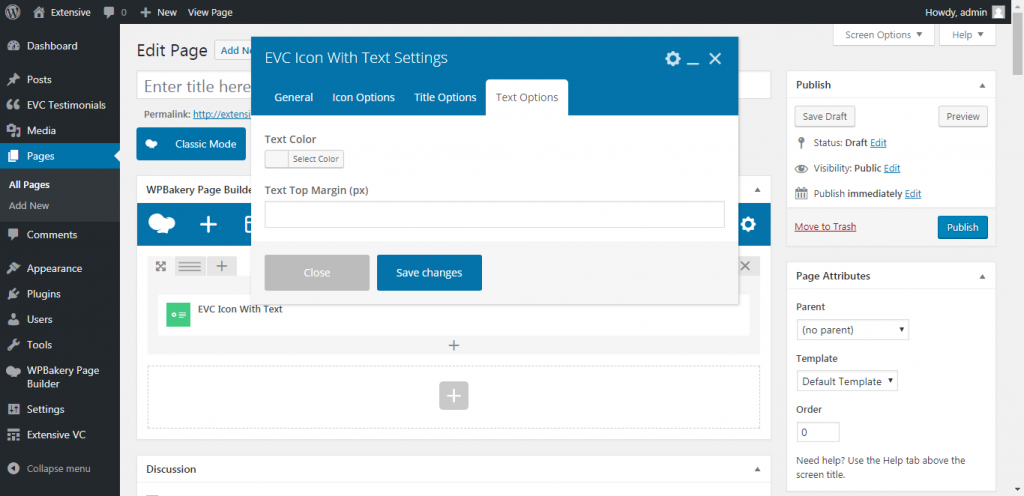Switch to the Icon Options tab

pyautogui.click(x=363, y=97)
